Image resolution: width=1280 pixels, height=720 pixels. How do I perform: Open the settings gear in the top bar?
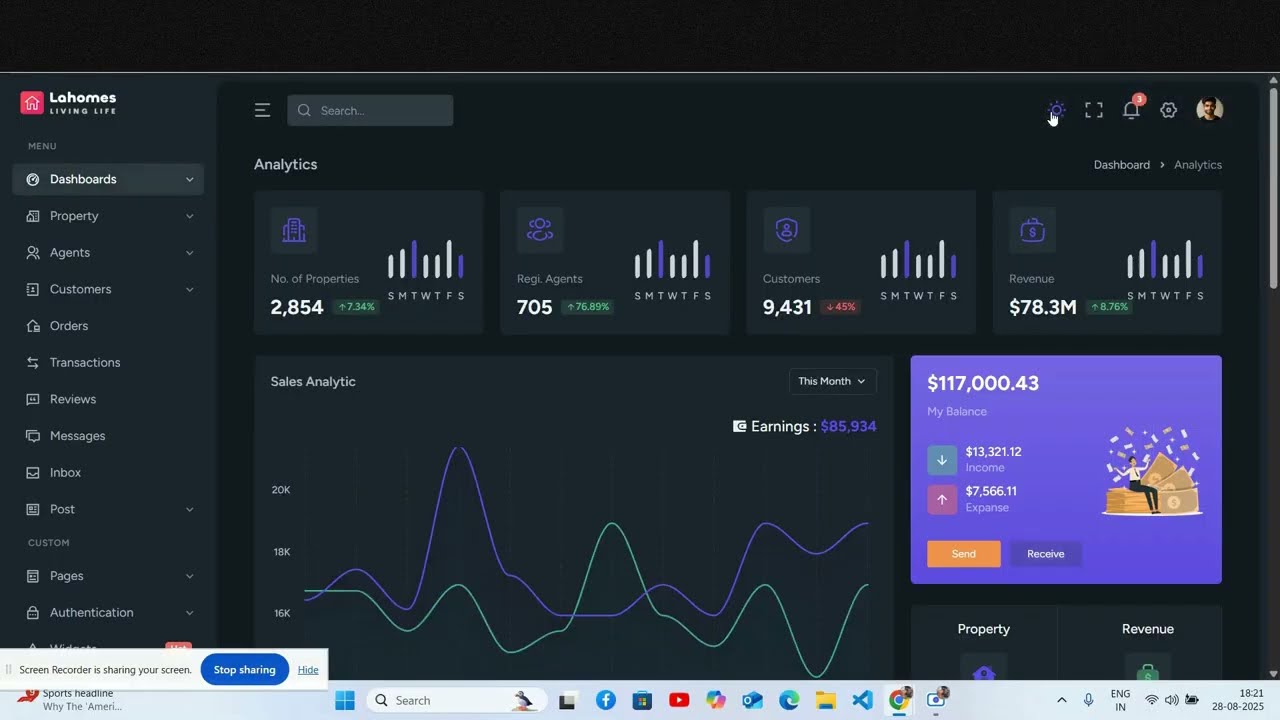[1168, 110]
